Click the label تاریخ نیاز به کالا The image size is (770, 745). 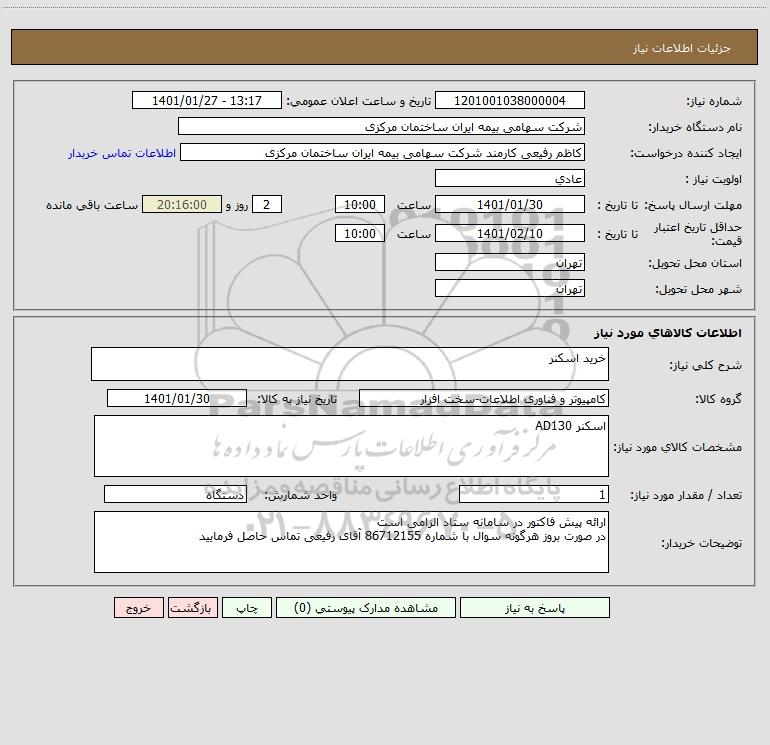pyautogui.click(x=298, y=399)
